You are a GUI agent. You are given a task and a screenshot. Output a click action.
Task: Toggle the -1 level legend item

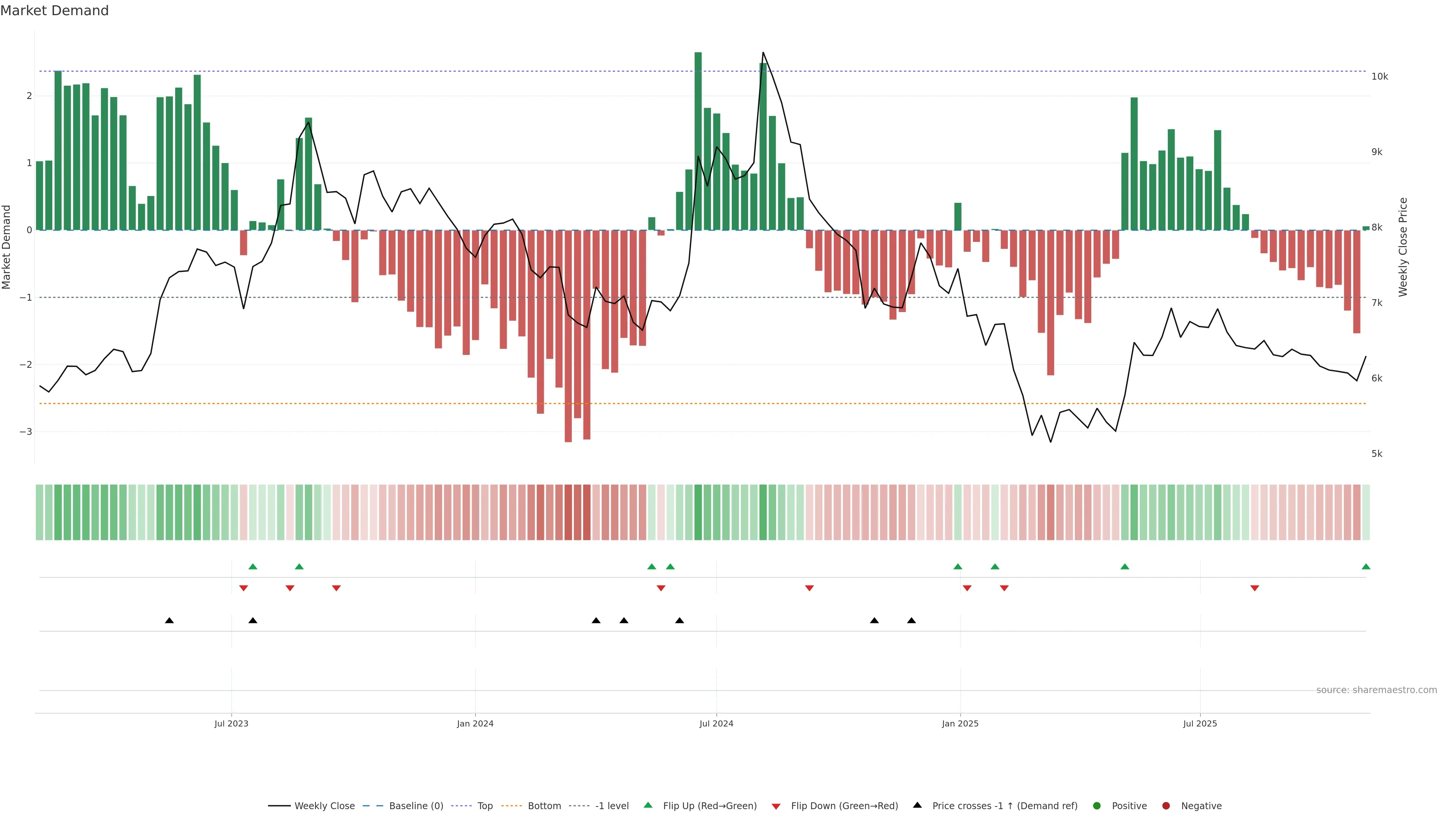[x=612, y=806]
